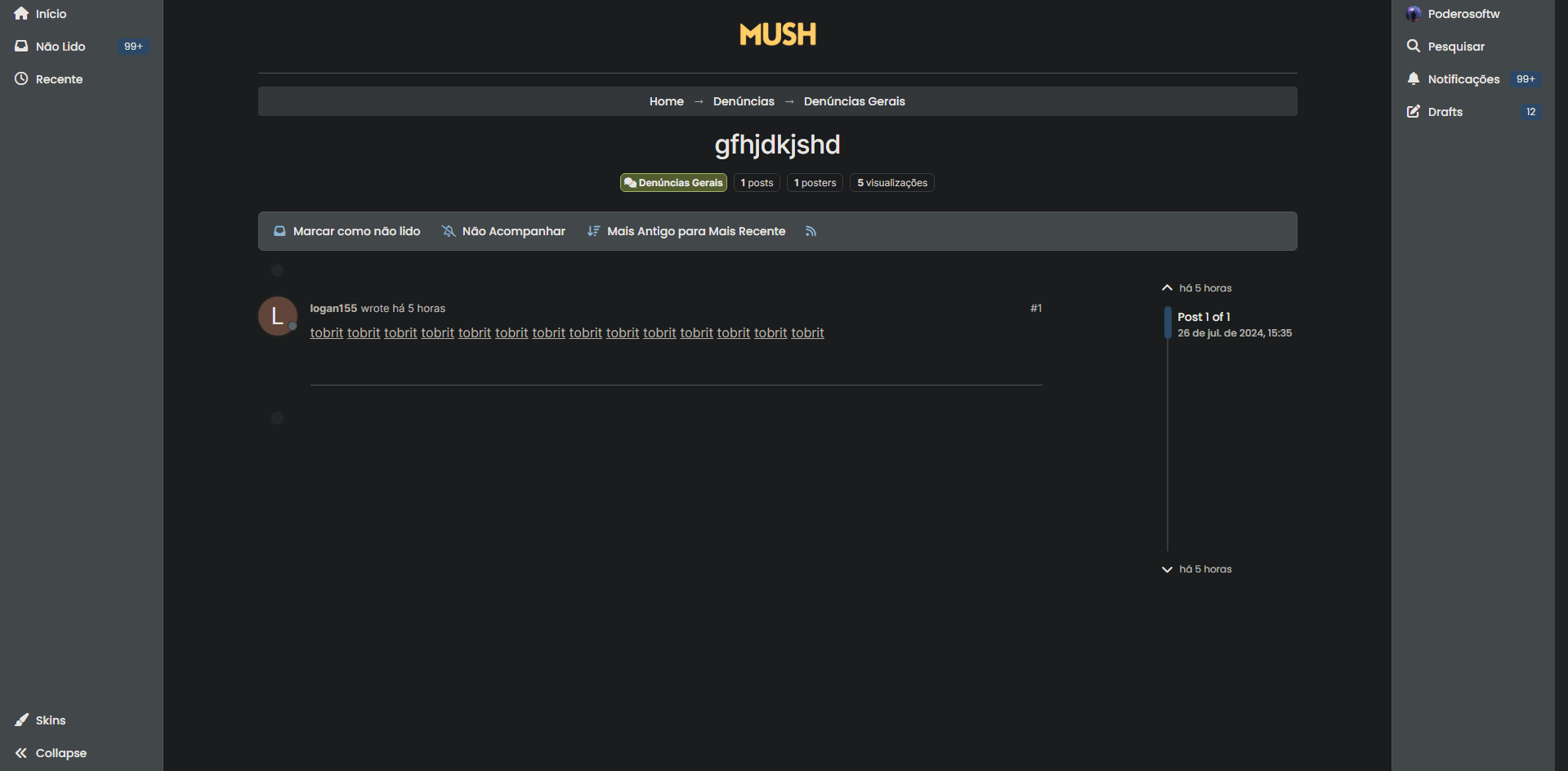Click the first tobrit link in post

[x=327, y=333]
